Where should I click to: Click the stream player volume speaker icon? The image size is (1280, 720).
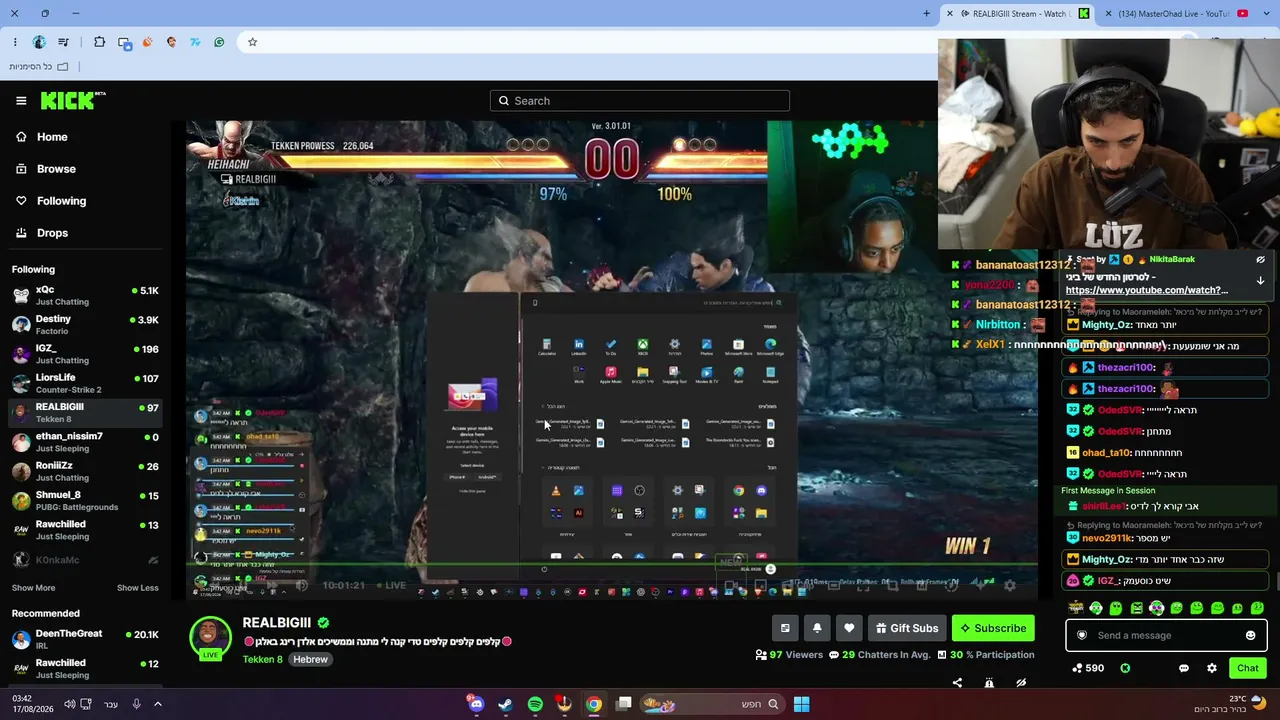pyautogui.click(x=302, y=585)
